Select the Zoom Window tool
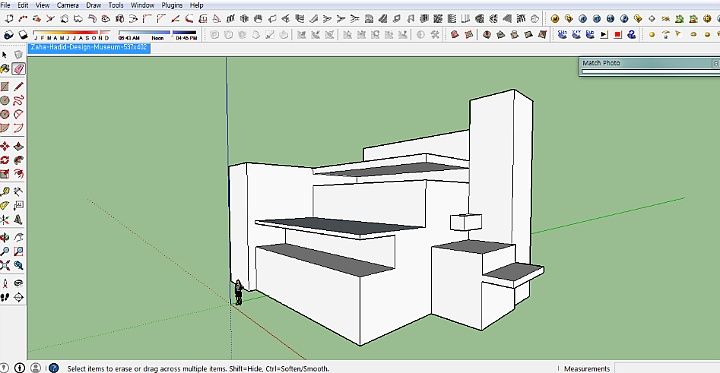Screen dimensions: 720x373 click(x=18, y=251)
